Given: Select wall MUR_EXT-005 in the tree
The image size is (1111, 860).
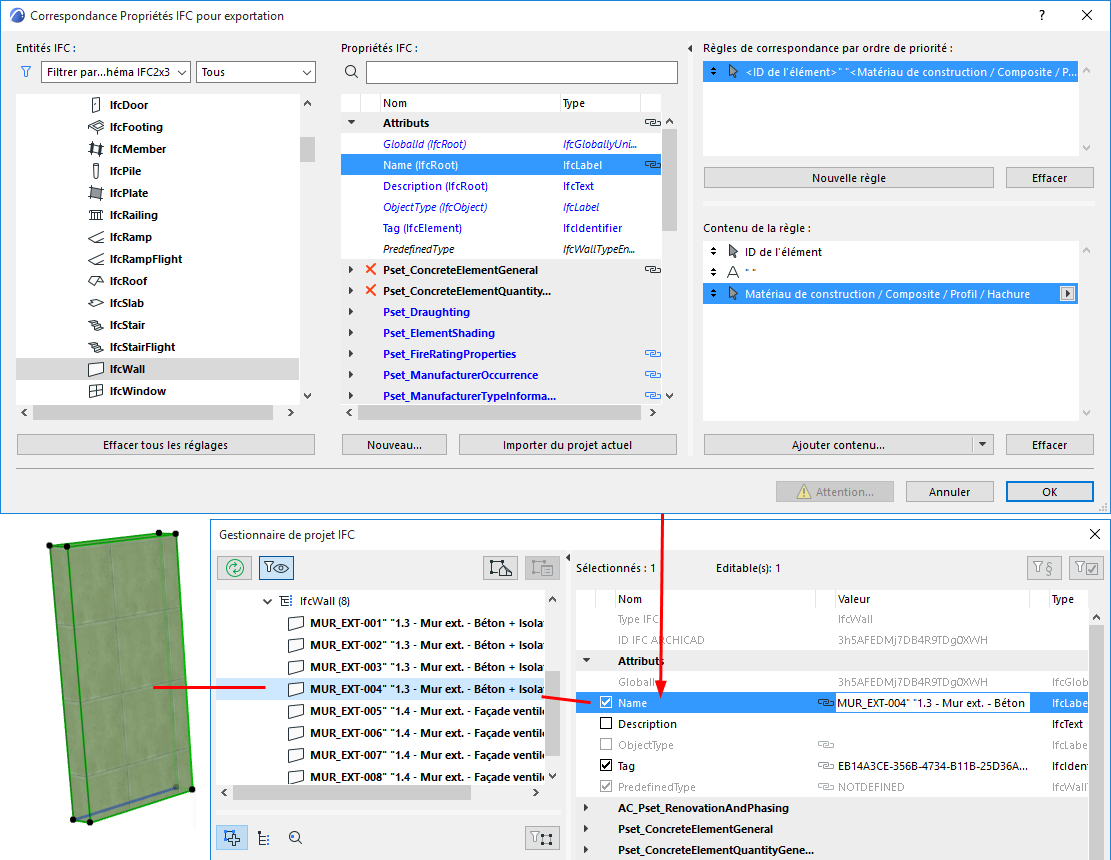Looking at the screenshot, I should click(x=427, y=711).
